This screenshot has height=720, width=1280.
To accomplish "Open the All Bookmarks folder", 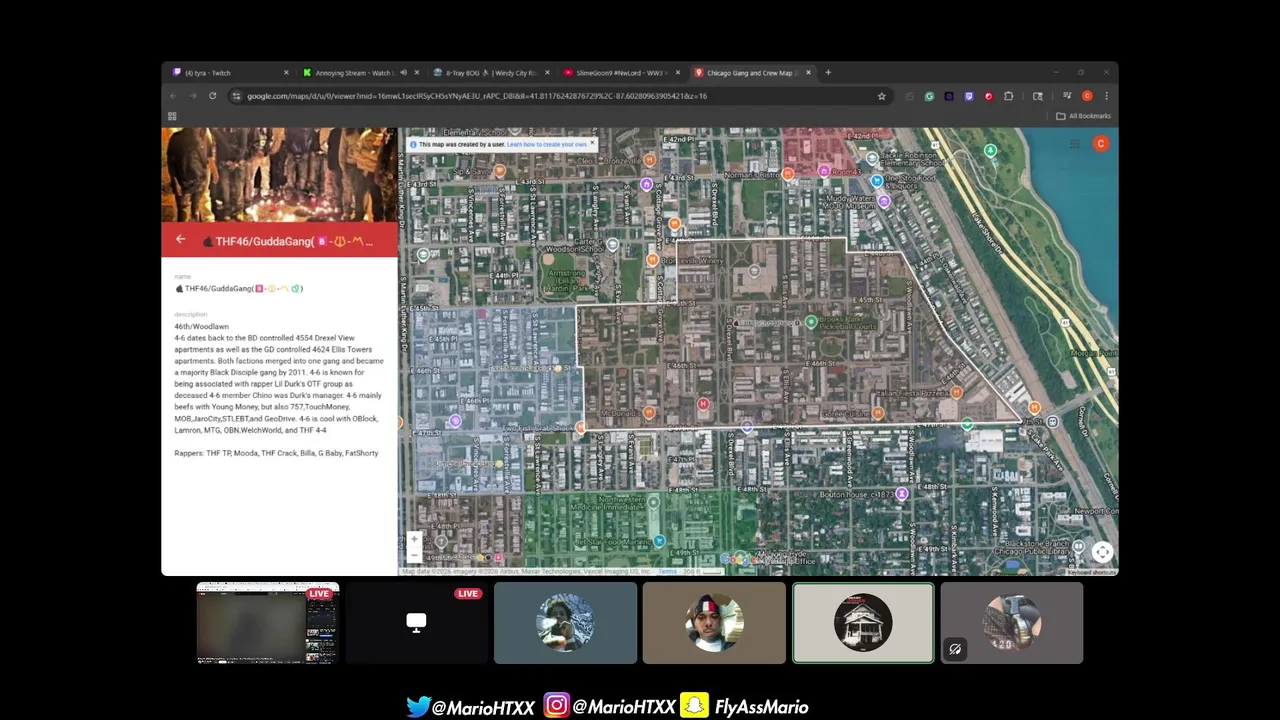I will (1083, 116).
